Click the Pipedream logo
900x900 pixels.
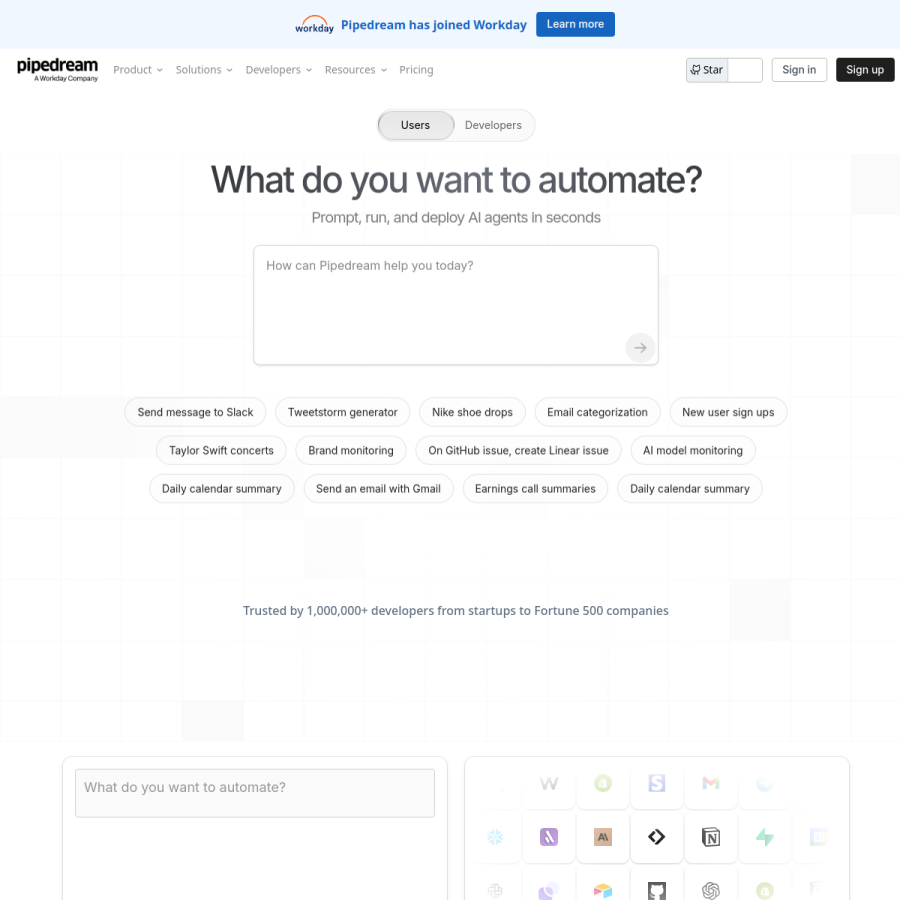pos(57,69)
